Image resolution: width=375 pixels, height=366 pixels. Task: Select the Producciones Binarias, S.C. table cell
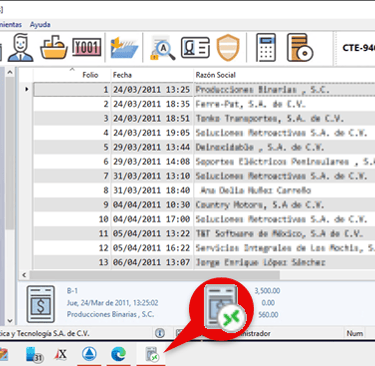pyautogui.click(x=285, y=90)
